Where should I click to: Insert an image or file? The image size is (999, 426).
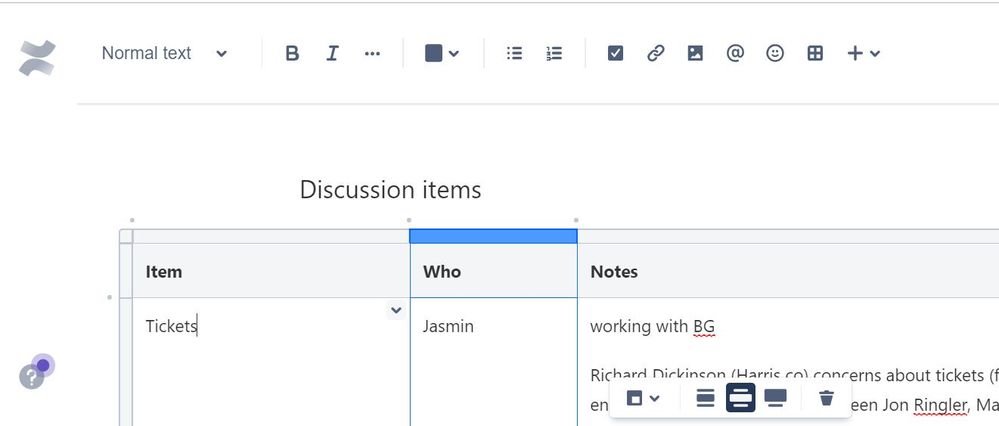(x=695, y=53)
